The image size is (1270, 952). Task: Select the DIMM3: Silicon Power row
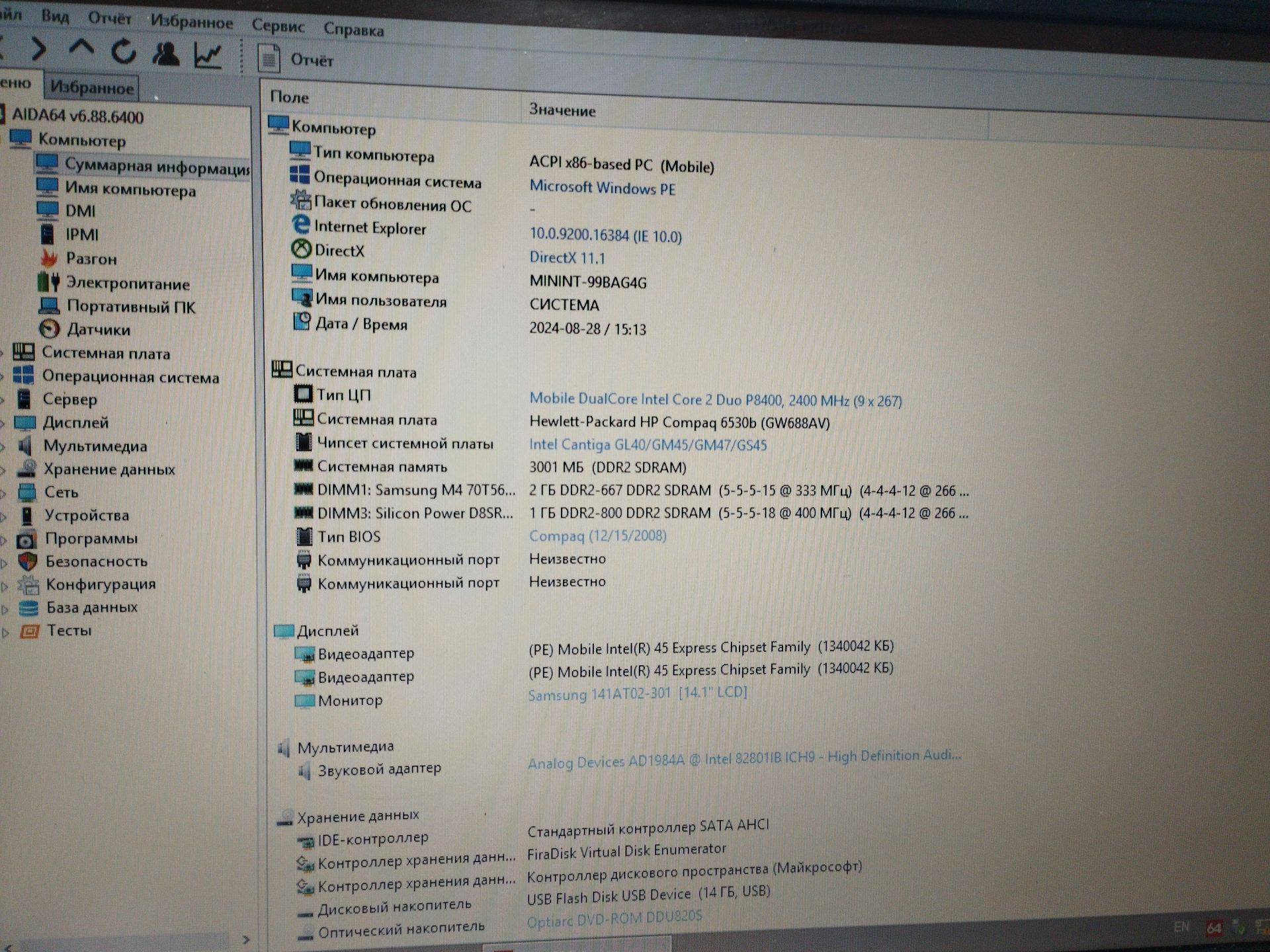pyautogui.click(x=631, y=513)
